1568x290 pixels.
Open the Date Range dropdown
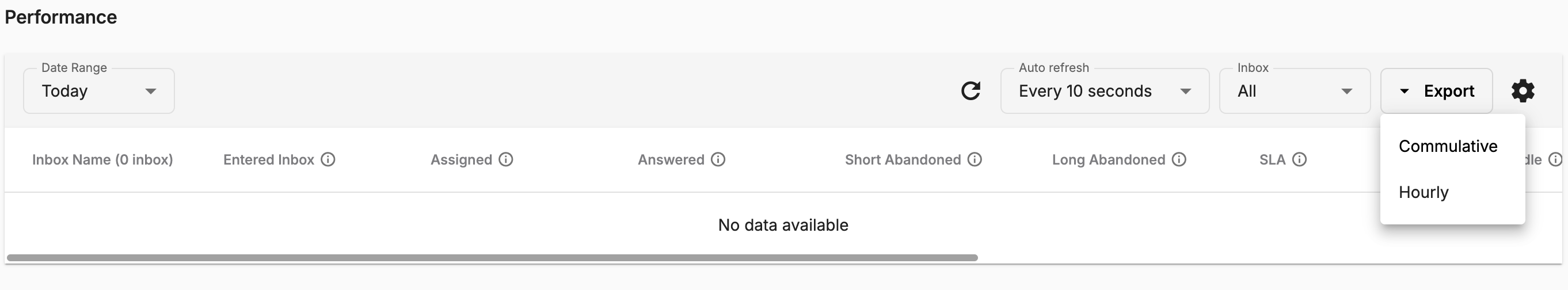point(98,91)
